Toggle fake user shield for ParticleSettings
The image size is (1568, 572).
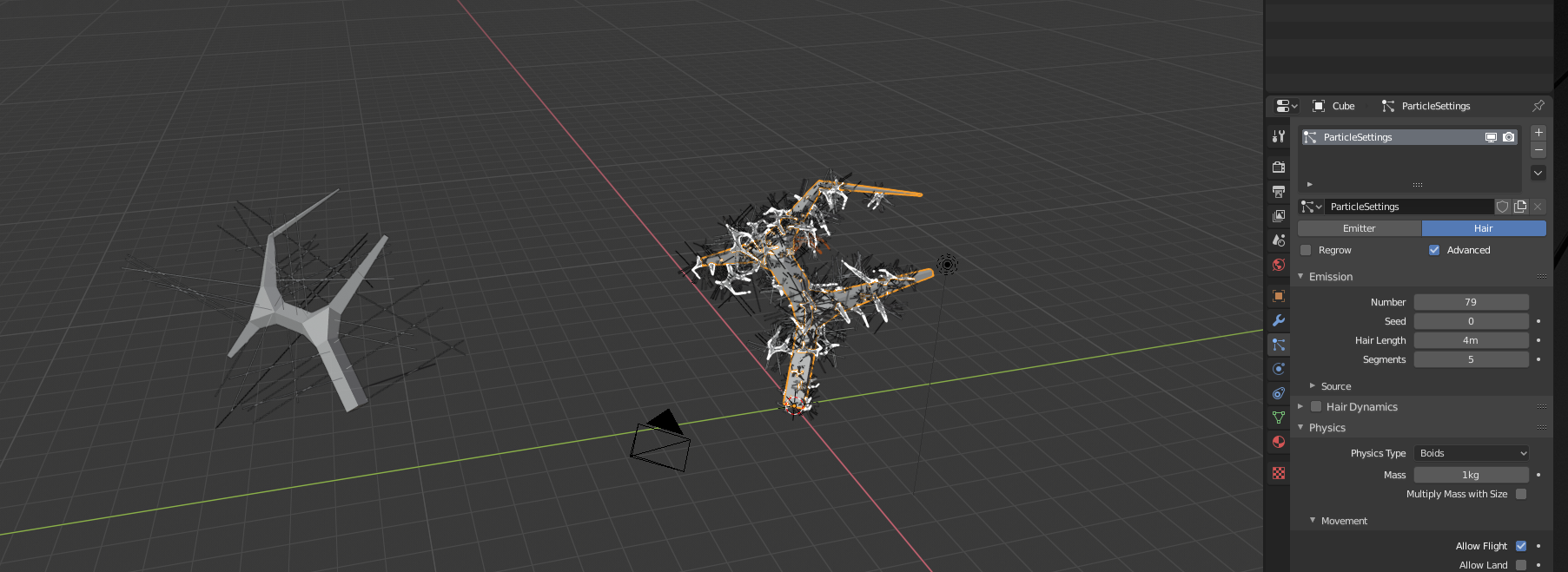coord(1503,207)
